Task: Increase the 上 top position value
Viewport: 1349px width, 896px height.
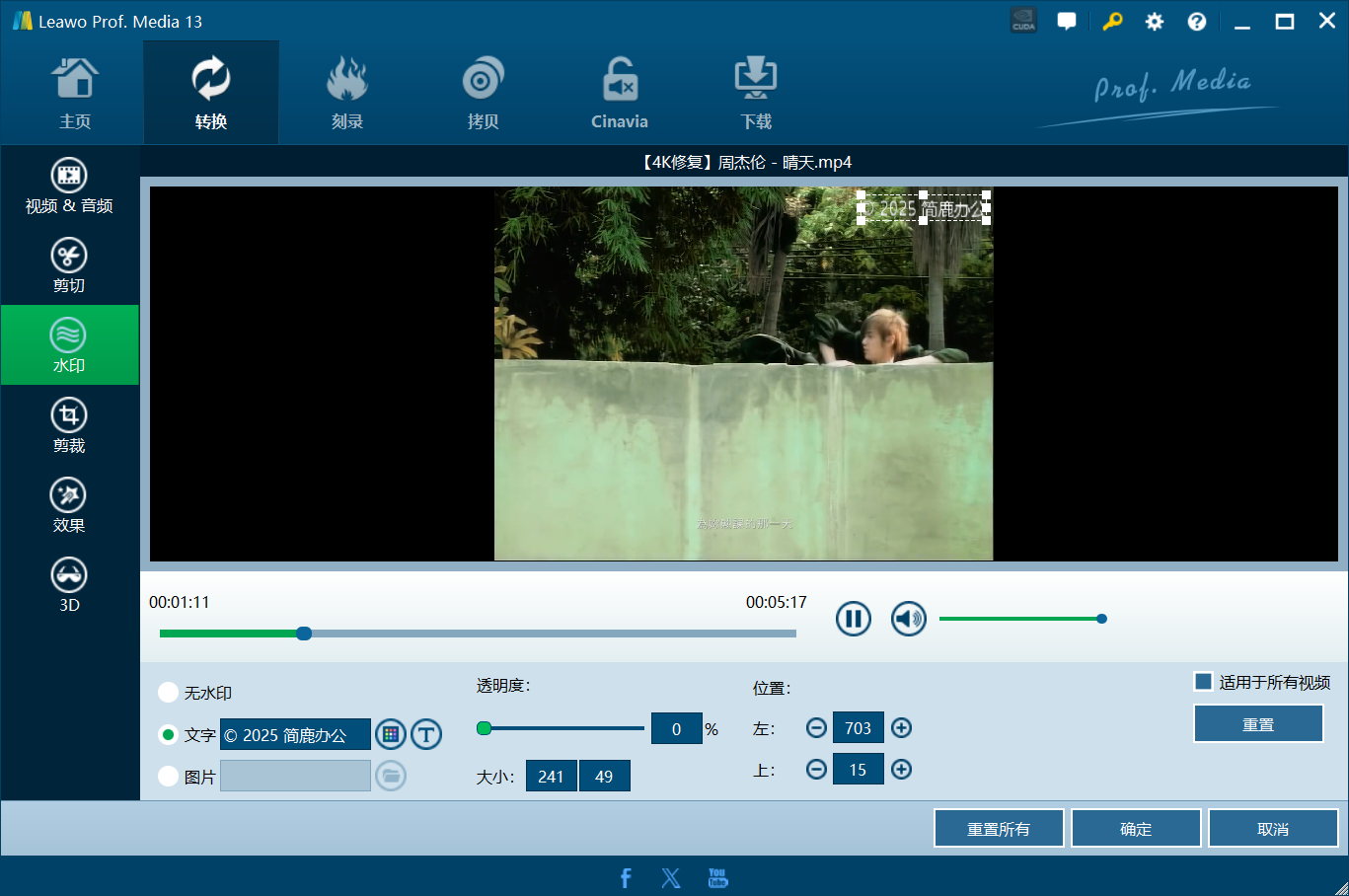Action: (x=901, y=770)
